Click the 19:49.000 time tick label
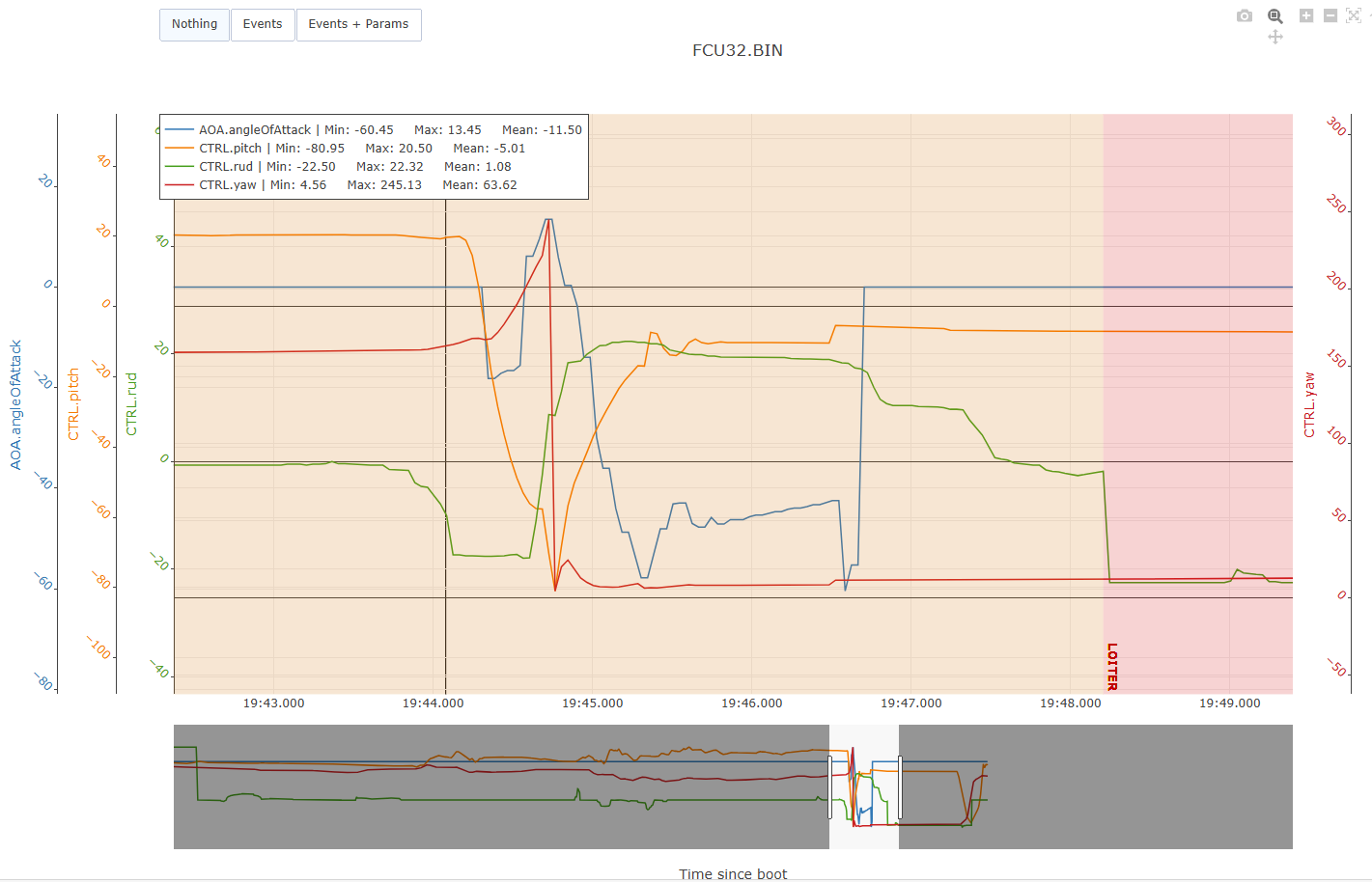This screenshot has width=1372, height=882. point(1229,703)
